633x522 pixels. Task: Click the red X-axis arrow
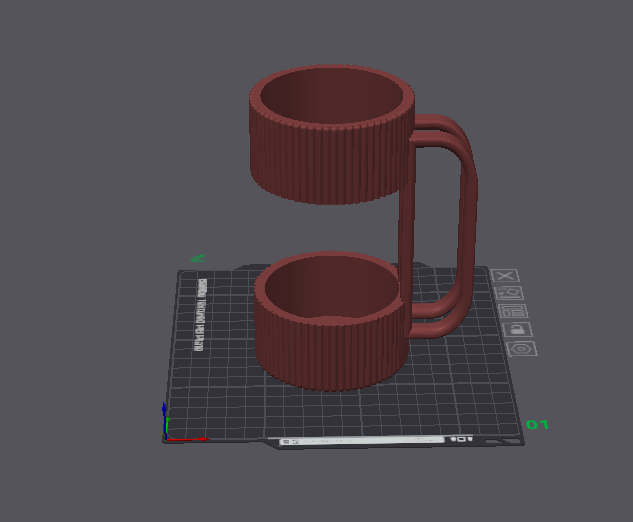click(188, 439)
